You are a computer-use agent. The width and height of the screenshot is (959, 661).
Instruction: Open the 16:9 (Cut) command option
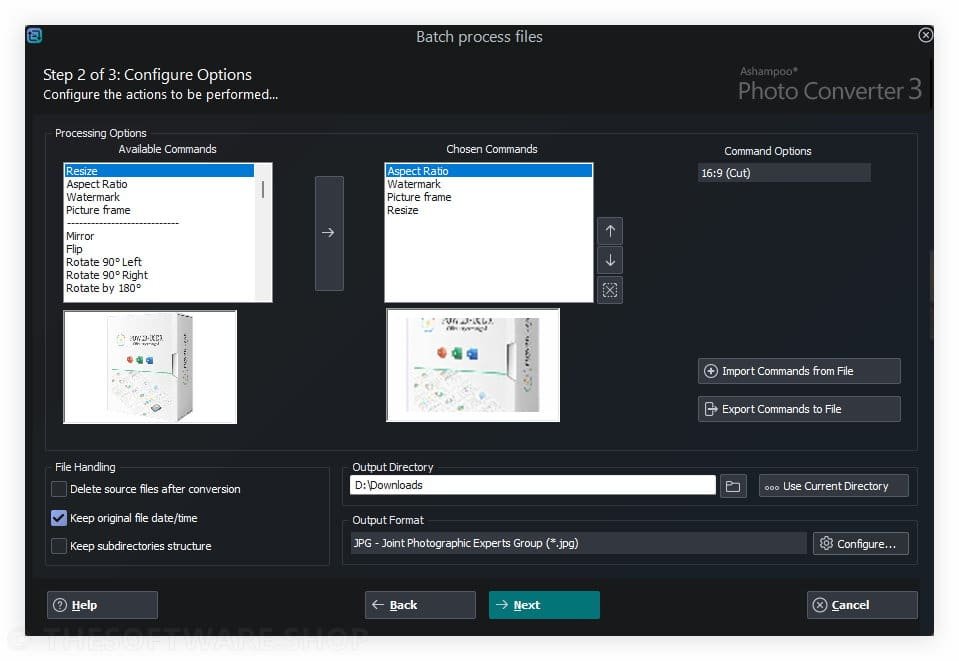click(x=783, y=173)
